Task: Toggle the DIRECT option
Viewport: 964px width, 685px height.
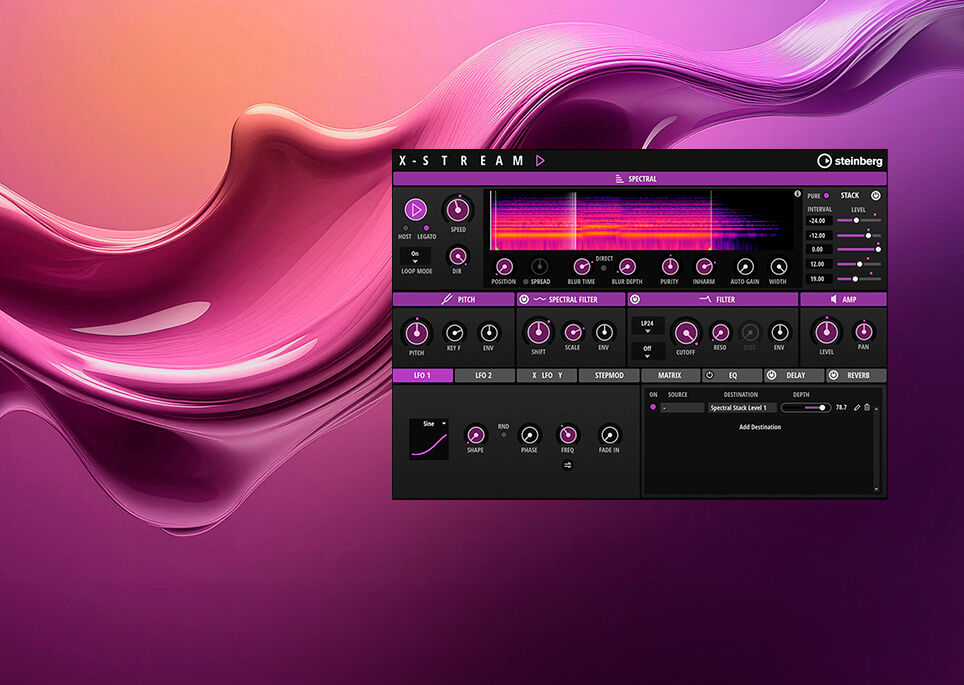Action: [604, 268]
